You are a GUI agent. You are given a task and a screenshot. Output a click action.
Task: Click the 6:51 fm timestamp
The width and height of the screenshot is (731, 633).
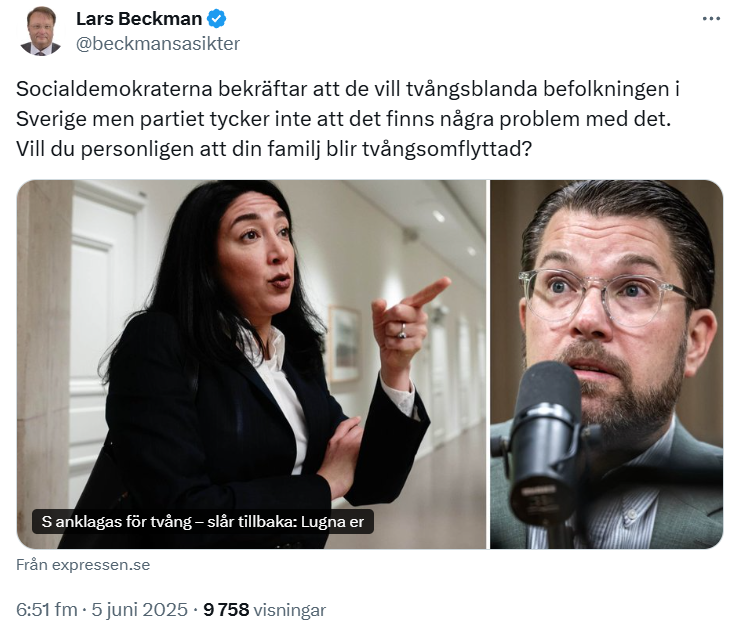coord(47,609)
